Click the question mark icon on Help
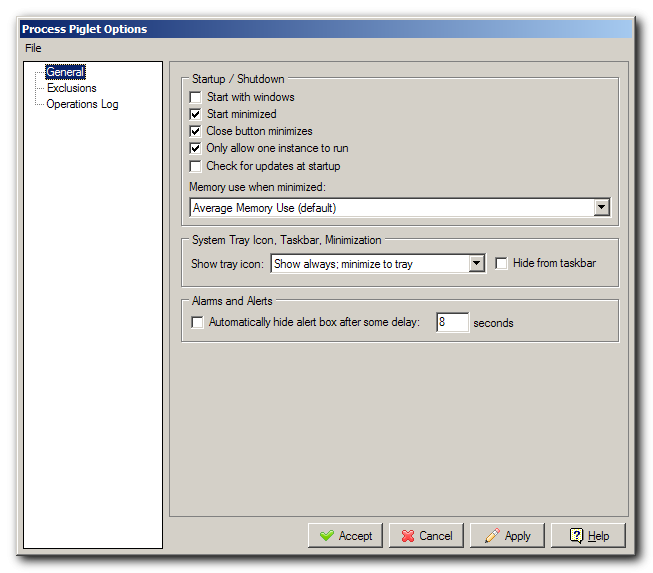 click(x=576, y=536)
